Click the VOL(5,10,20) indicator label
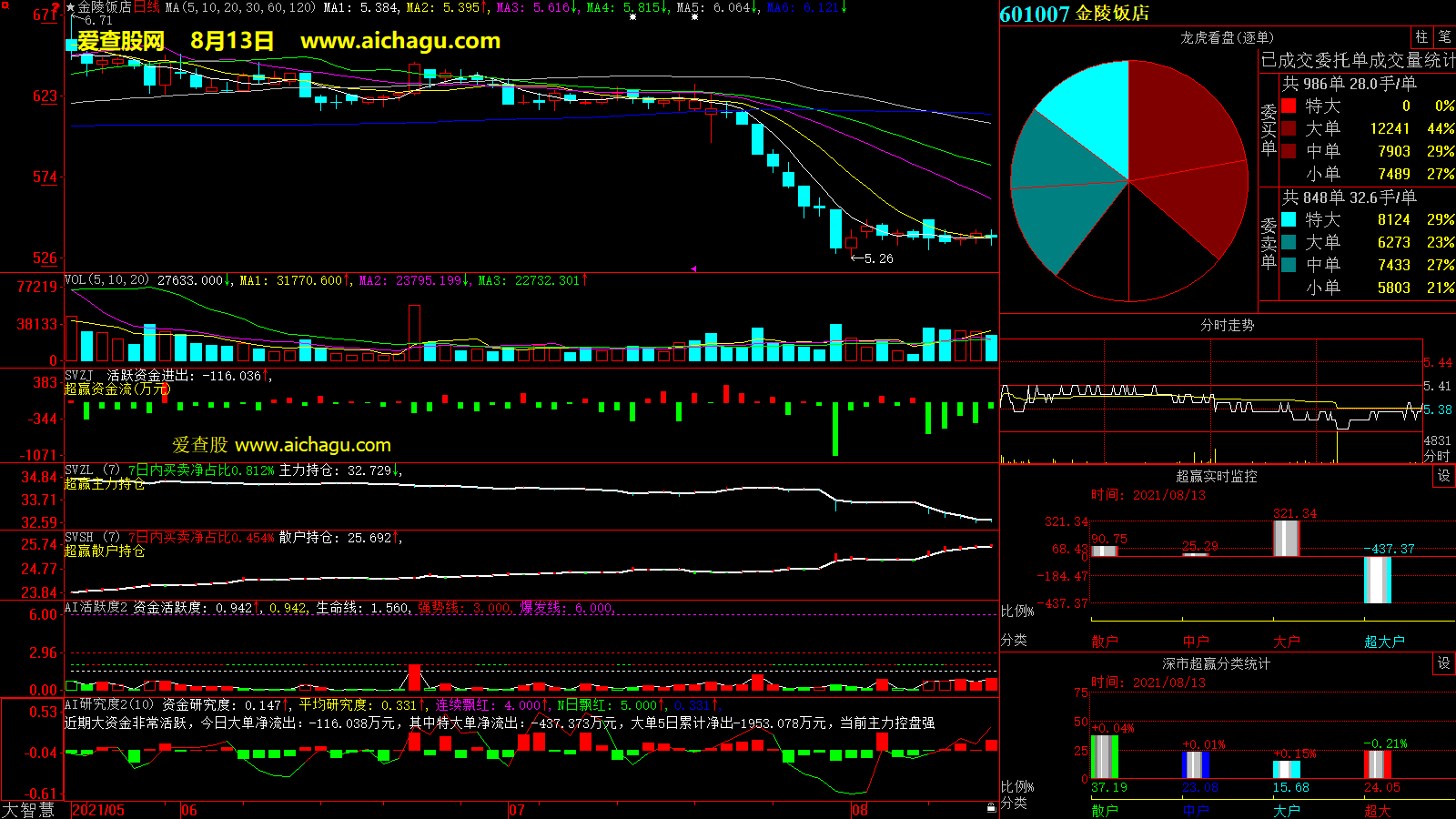This screenshot has height=819, width=1456. pyautogui.click(x=106, y=280)
